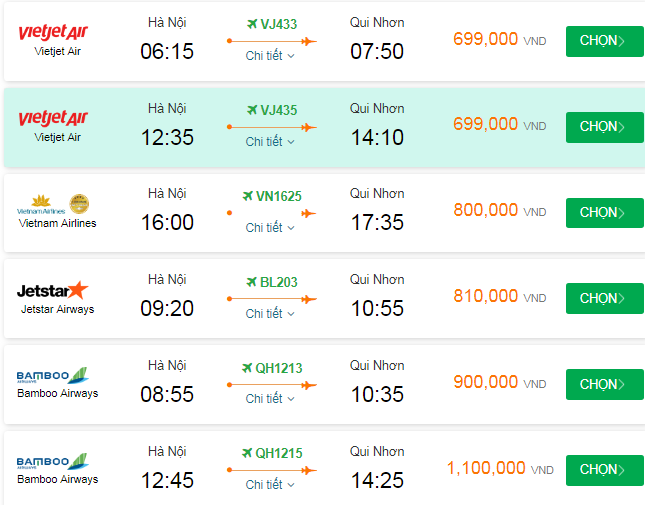This screenshot has height=505, width=645.
Task: Open Chi tiết for Jetstar flight BL203
Action: tap(270, 313)
